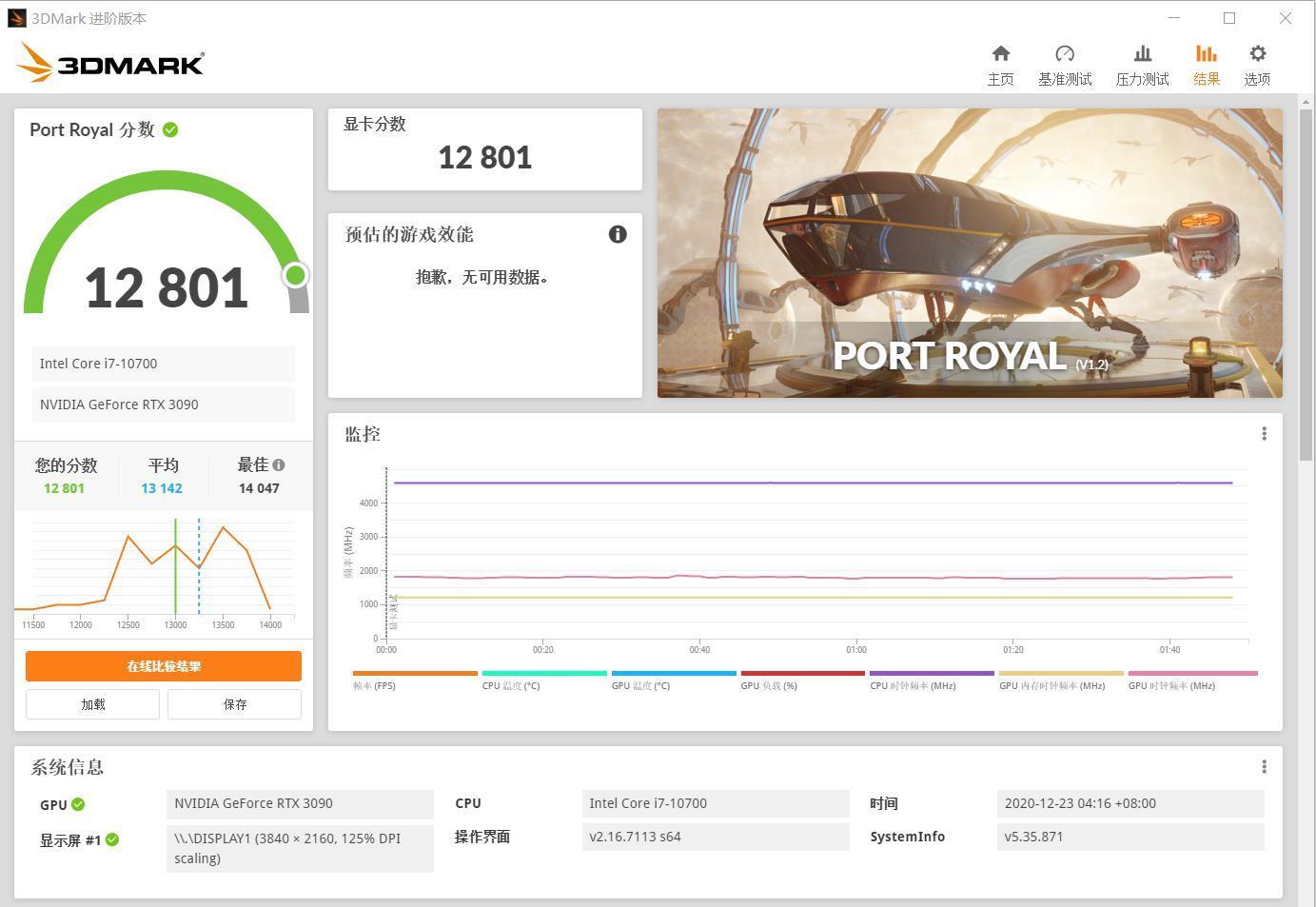This screenshot has width=1316, height=907.
Task: Click your score value 12 801
Action: (64, 488)
